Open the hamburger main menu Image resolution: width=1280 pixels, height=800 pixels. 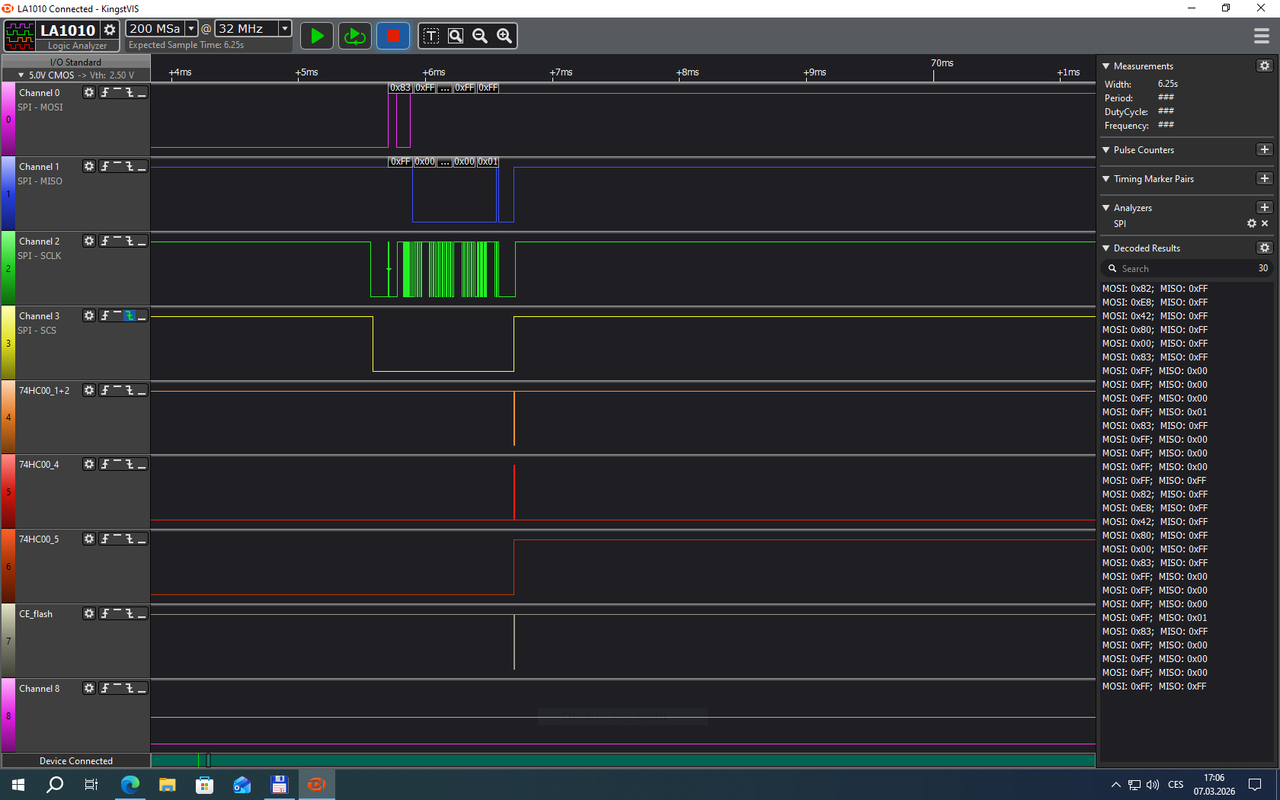[1262, 36]
